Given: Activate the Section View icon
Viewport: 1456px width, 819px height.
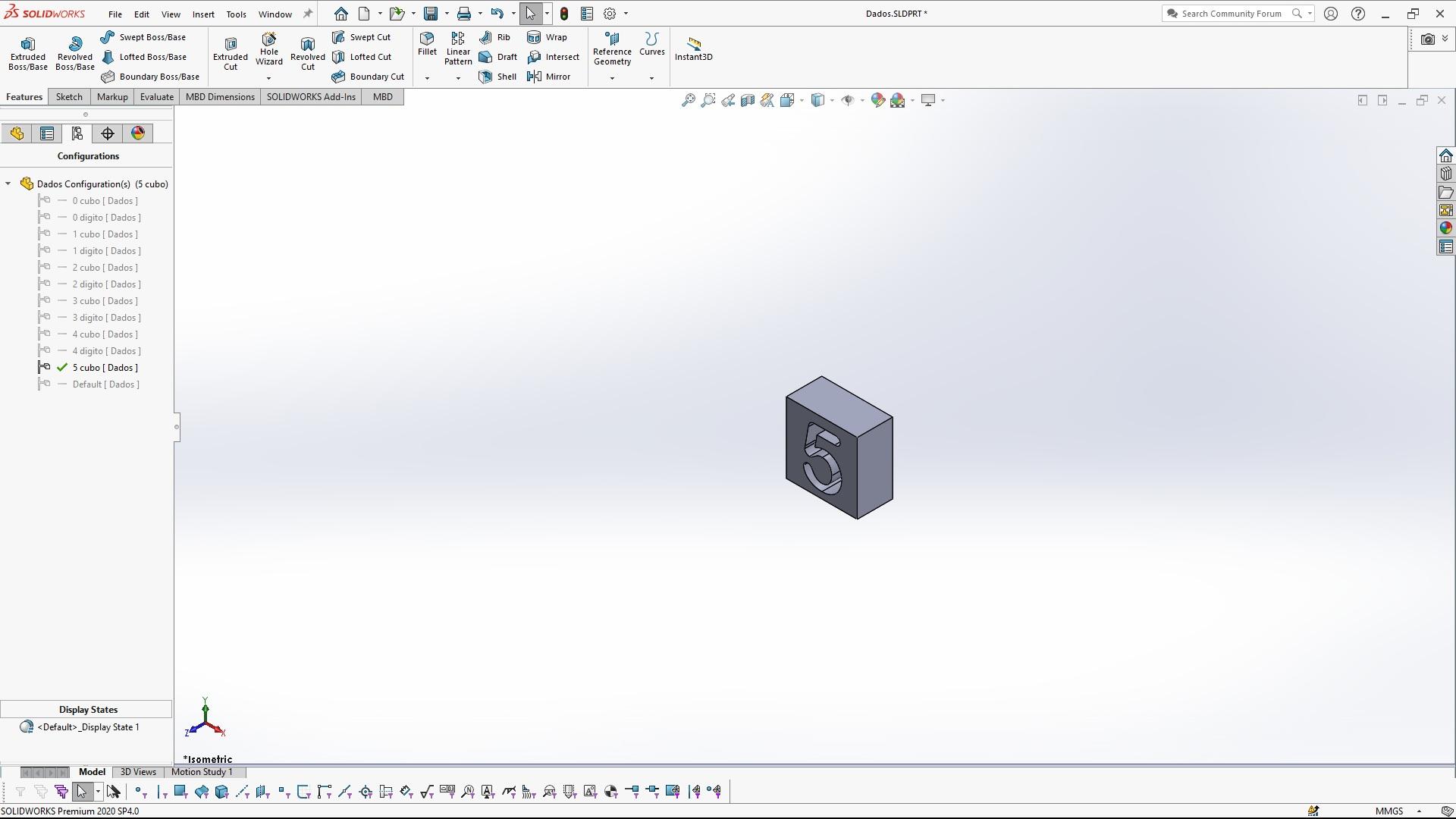Looking at the screenshot, I should 748,100.
